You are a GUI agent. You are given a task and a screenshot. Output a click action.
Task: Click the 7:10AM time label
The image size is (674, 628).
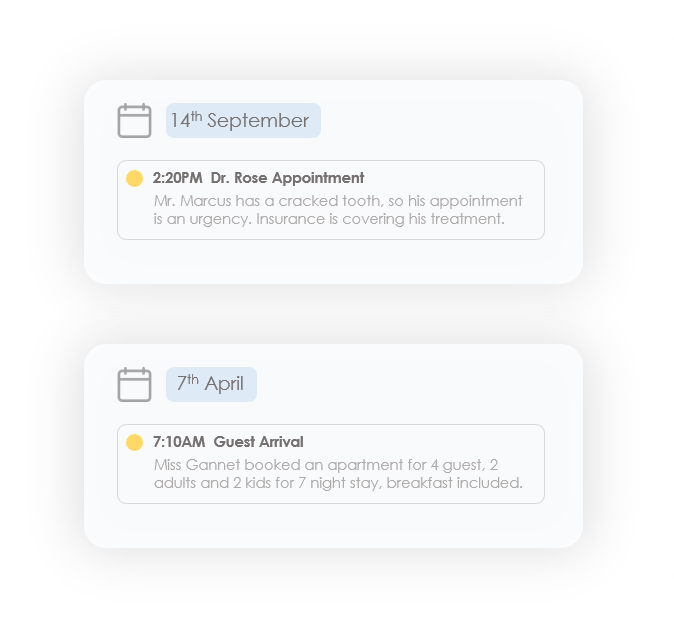tap(179, 442)
